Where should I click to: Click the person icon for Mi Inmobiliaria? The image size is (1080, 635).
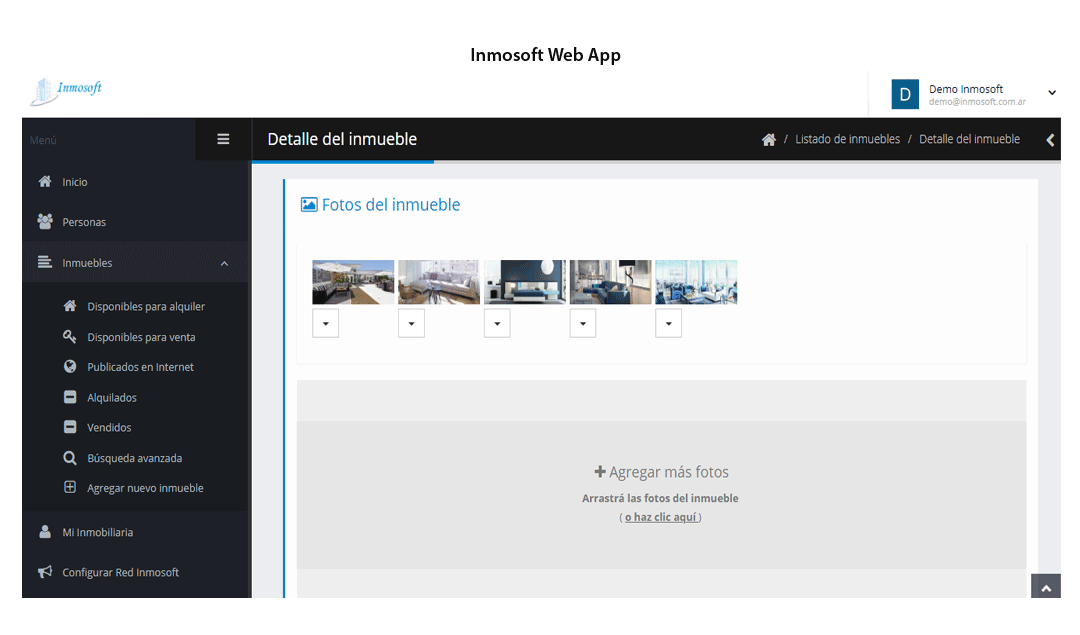point(45,532)
